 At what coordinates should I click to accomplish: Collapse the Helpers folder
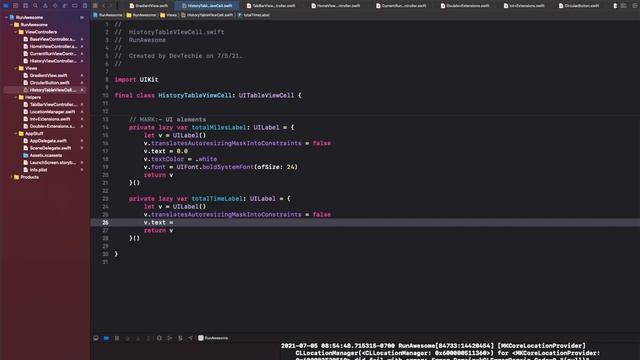(x=16, y=97)
